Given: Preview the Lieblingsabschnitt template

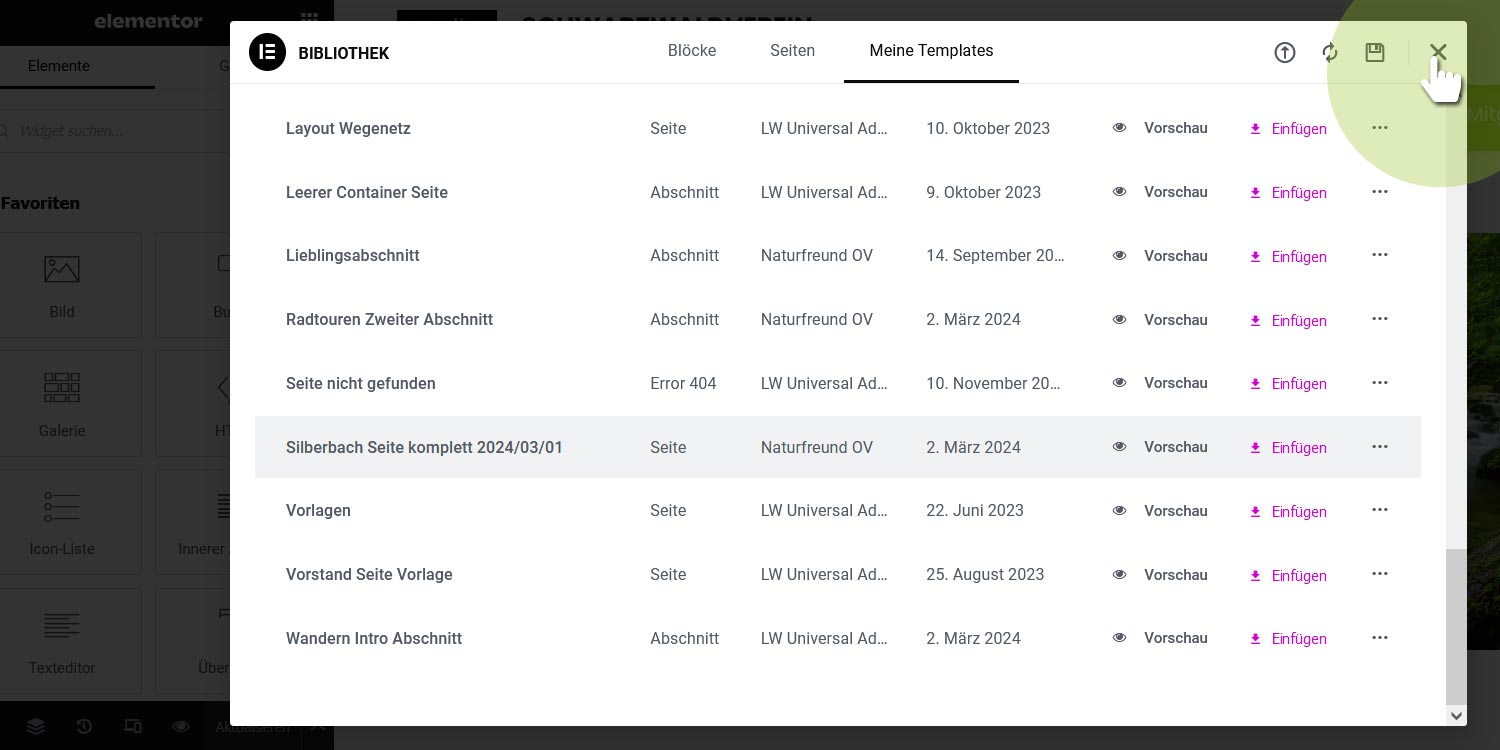Looking at the screenshot, I should [x=1160, y=256].
